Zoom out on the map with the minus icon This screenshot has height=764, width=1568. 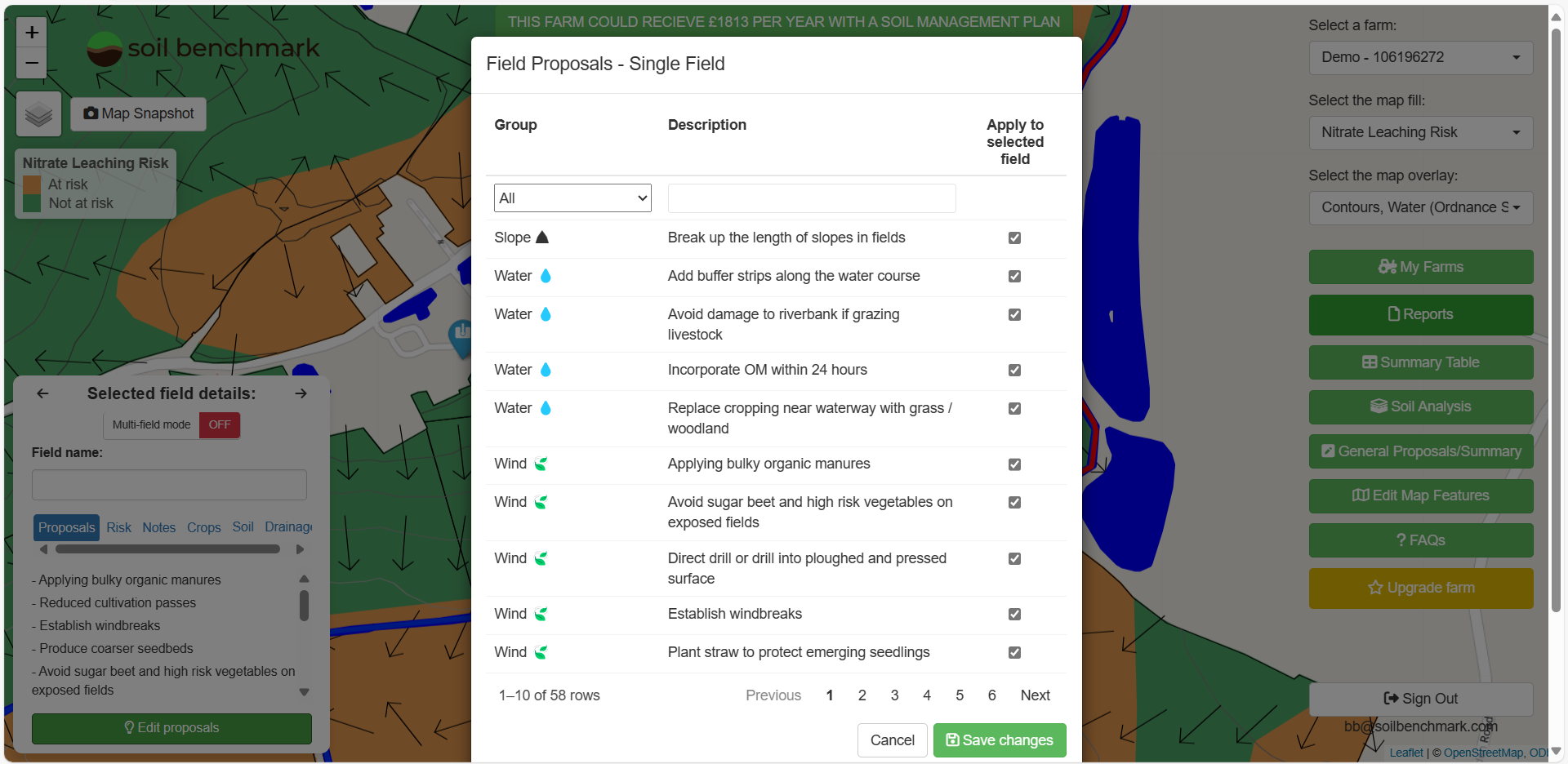pyautogui.click(x=32, y=63)
